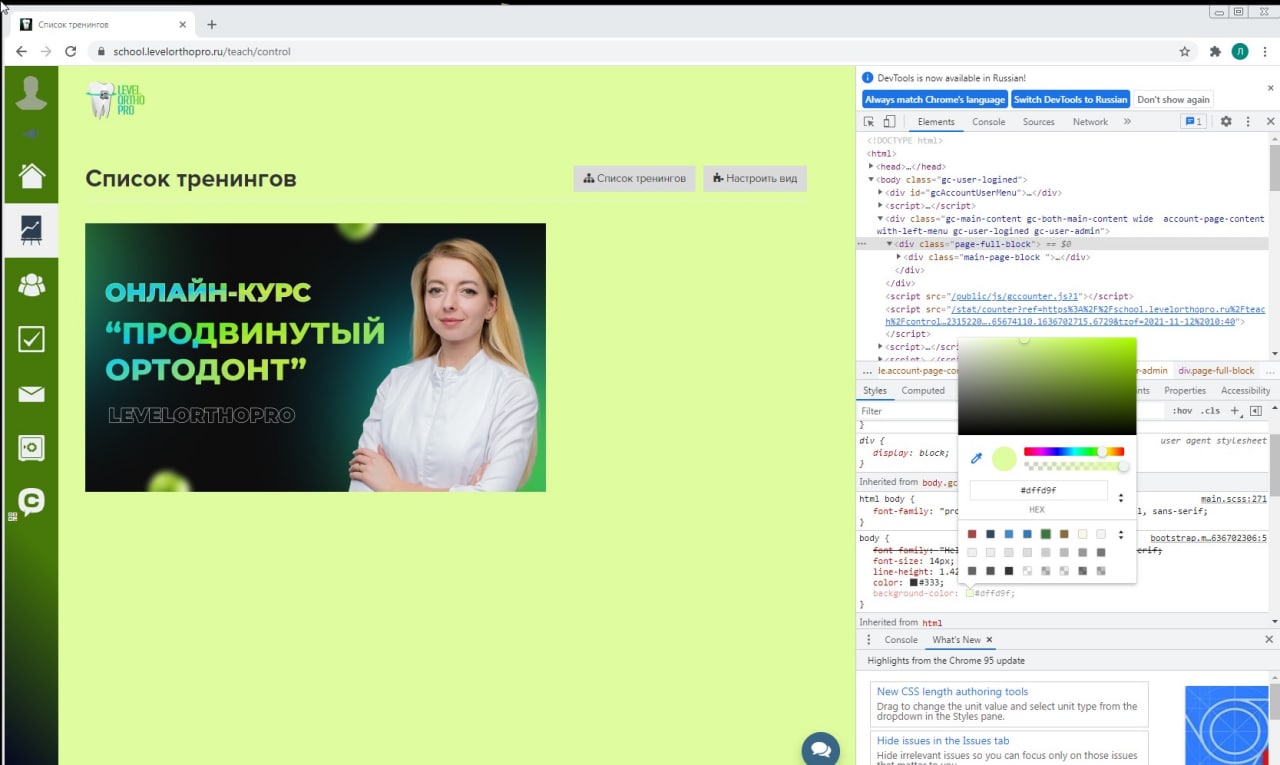The height and width of the screenshot is (765, 1280).
Task: Open the Computed styles tab
Action: [923, 390]
